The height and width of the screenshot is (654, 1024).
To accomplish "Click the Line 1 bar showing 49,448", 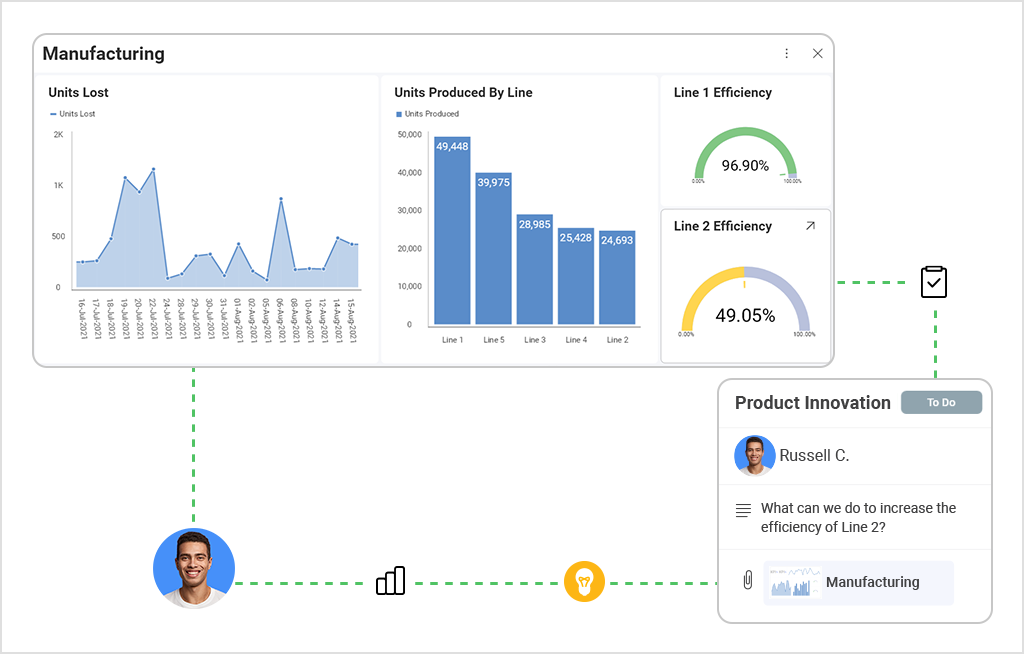I will 453,230.
